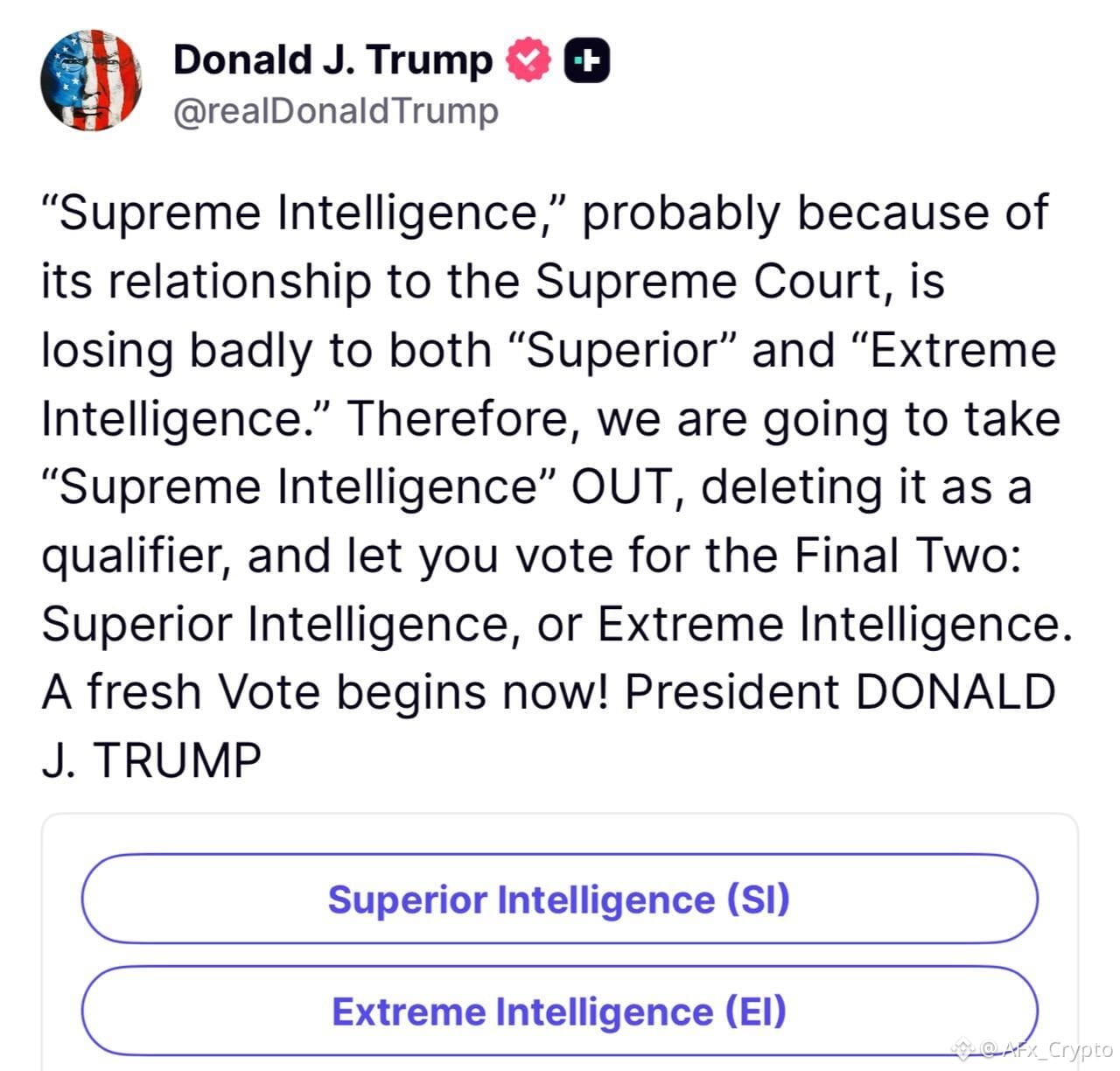Open the Donald J. Trump display name

point(332,60)
